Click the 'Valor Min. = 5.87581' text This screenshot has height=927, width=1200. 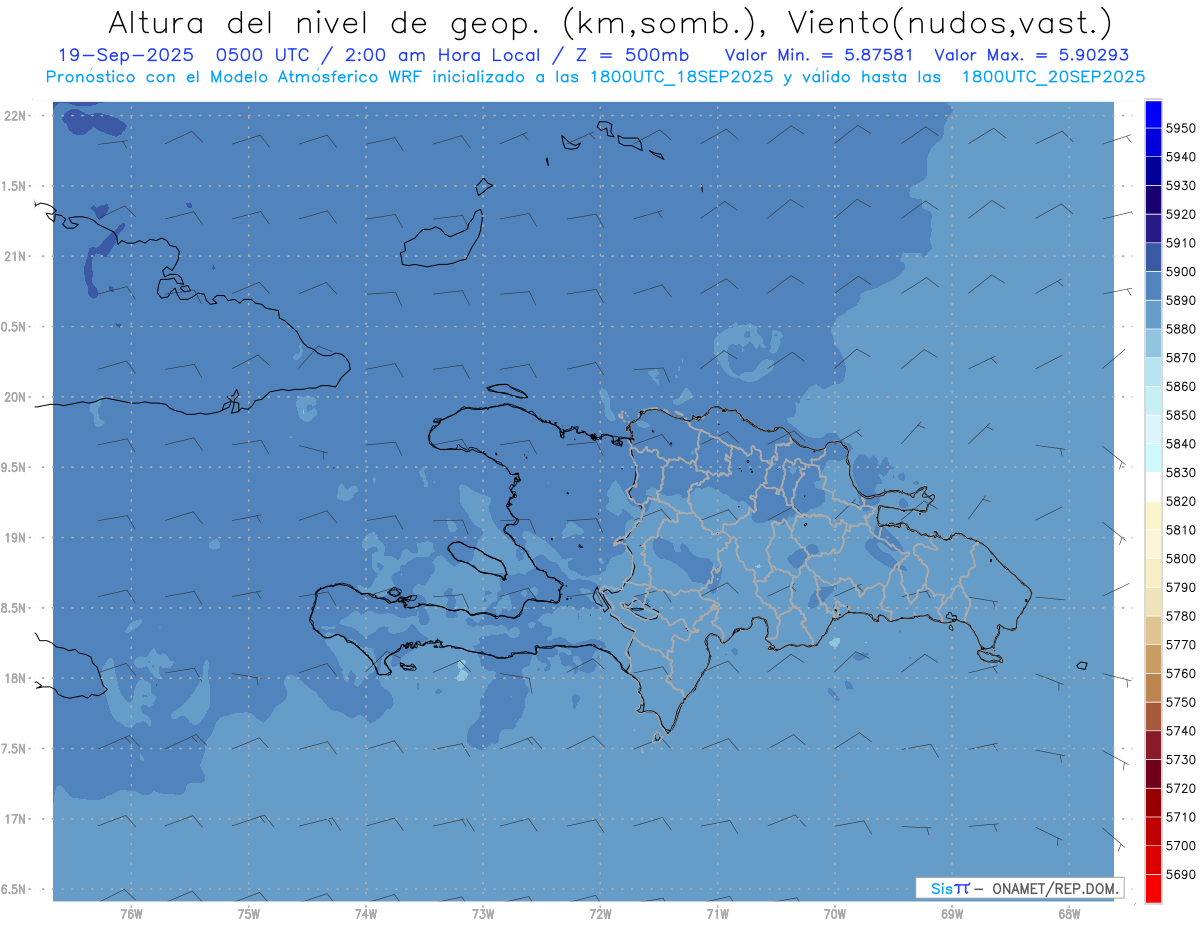(x=819, y=55)
